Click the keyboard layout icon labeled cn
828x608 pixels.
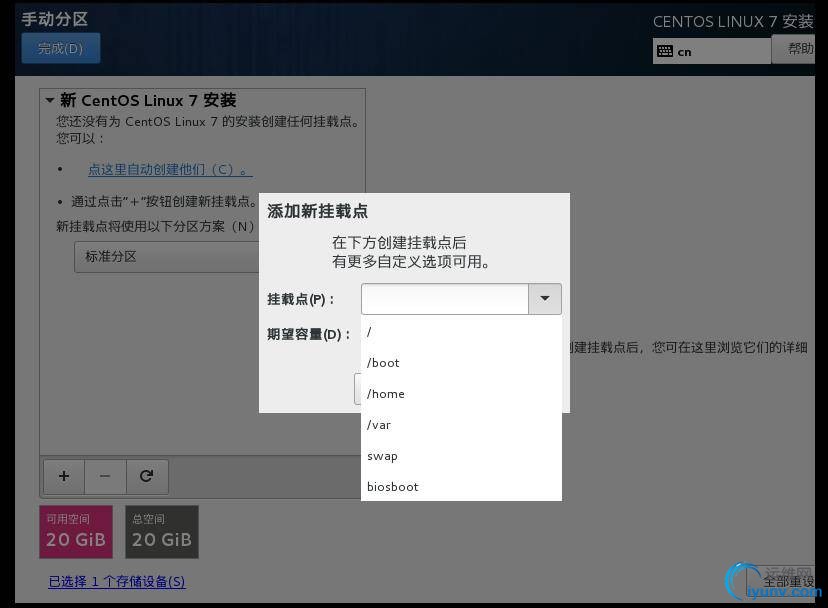tap(665, 51)
